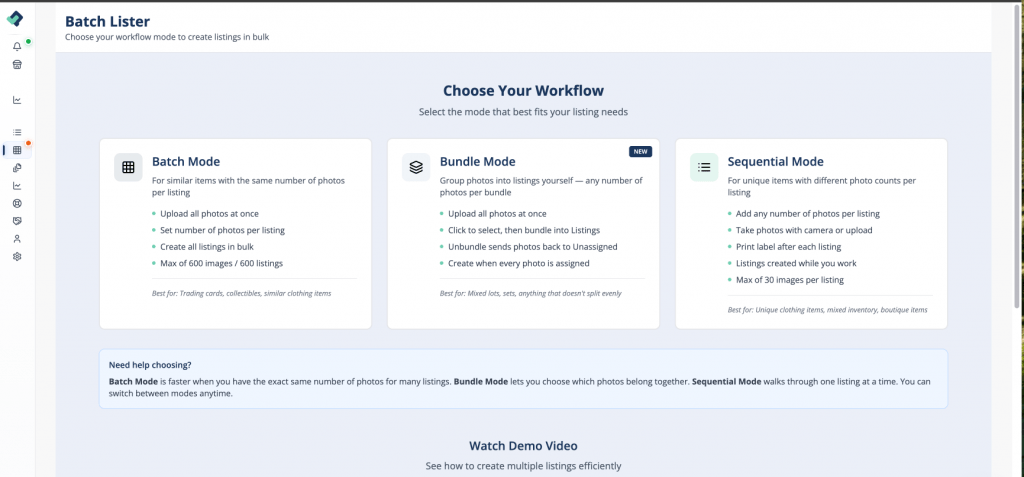Click the Watch Demo Video heading

(x=523, y=446)
